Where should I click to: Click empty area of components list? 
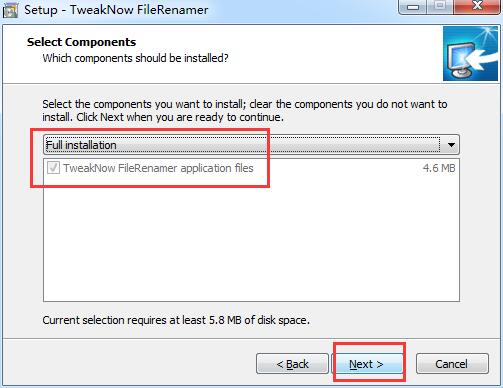[x=251, y=238]
